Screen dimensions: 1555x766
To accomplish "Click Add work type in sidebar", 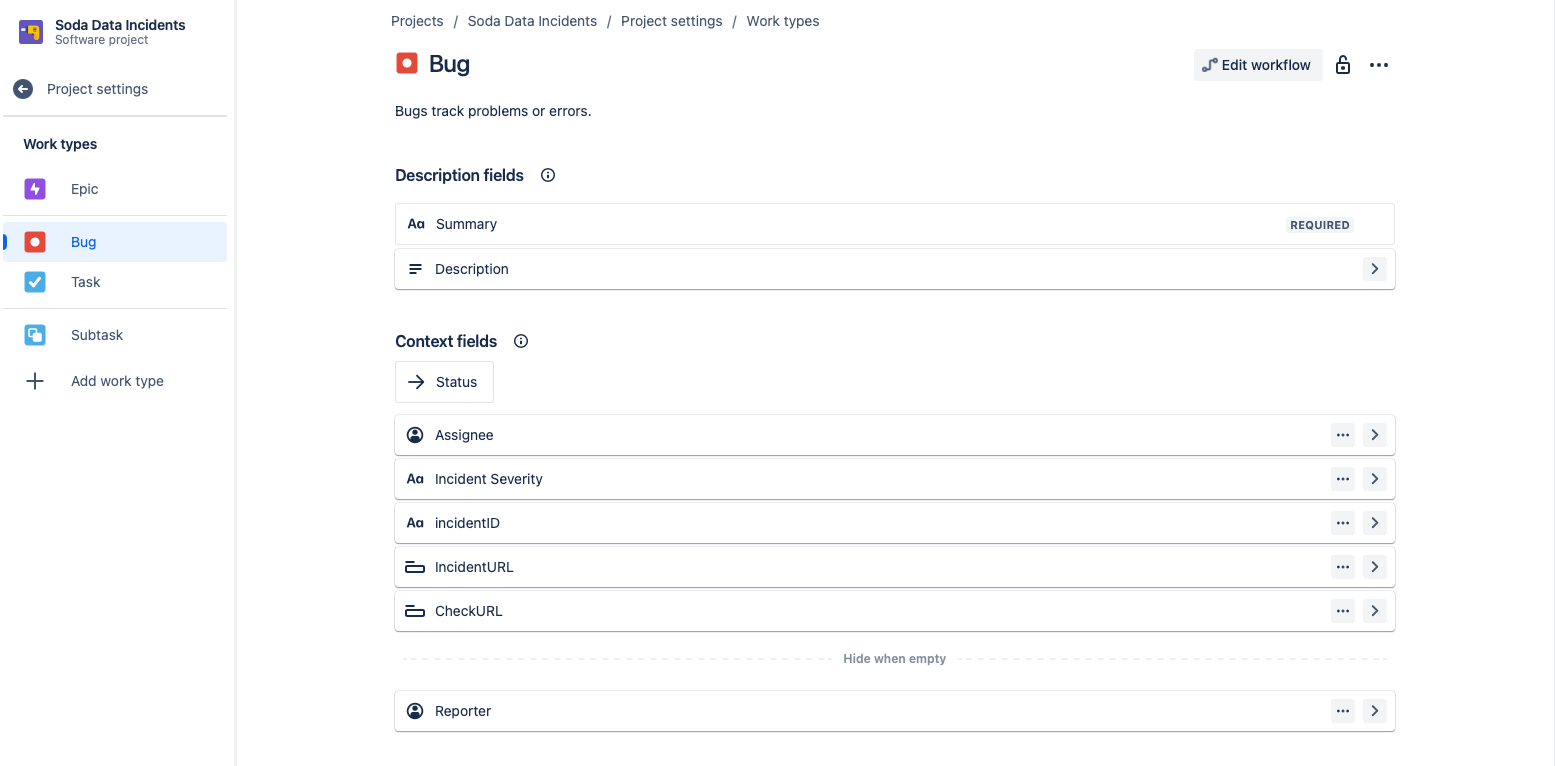I will pos(116,381).
